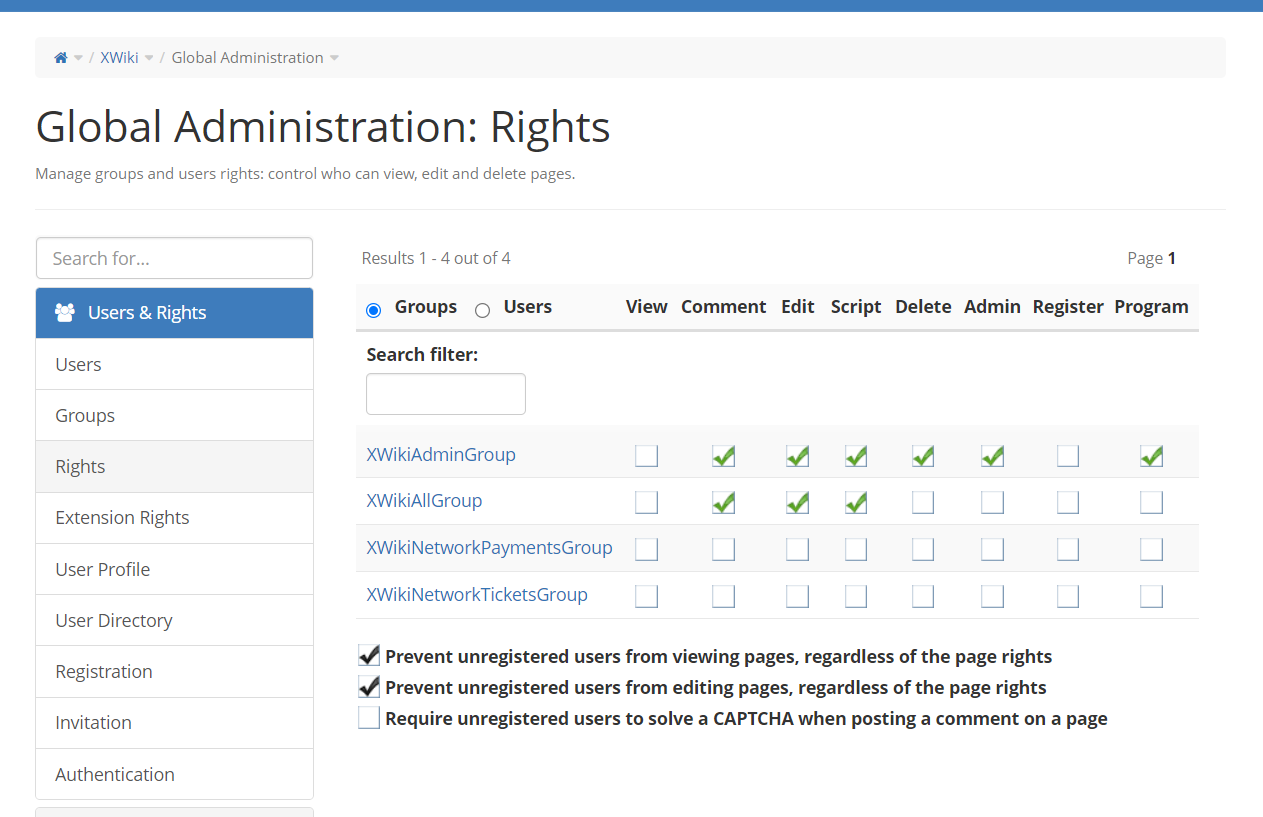Enable Edit right for XWikiNetworkPaymentsGroup
The width and height of the screenshot is (1263, 817).
(x=798, y=549)
